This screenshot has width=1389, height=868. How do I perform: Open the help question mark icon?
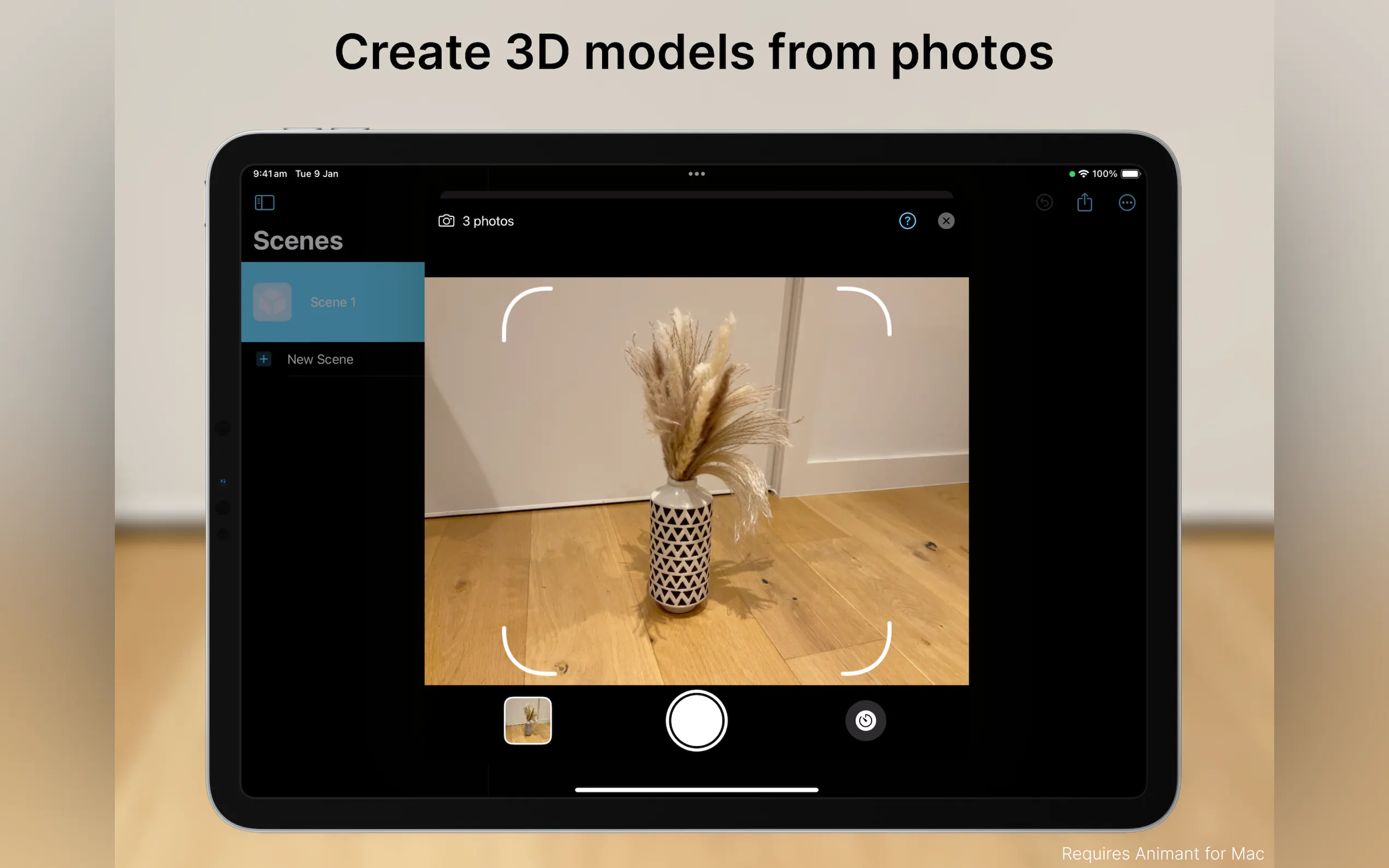[907, 221]
